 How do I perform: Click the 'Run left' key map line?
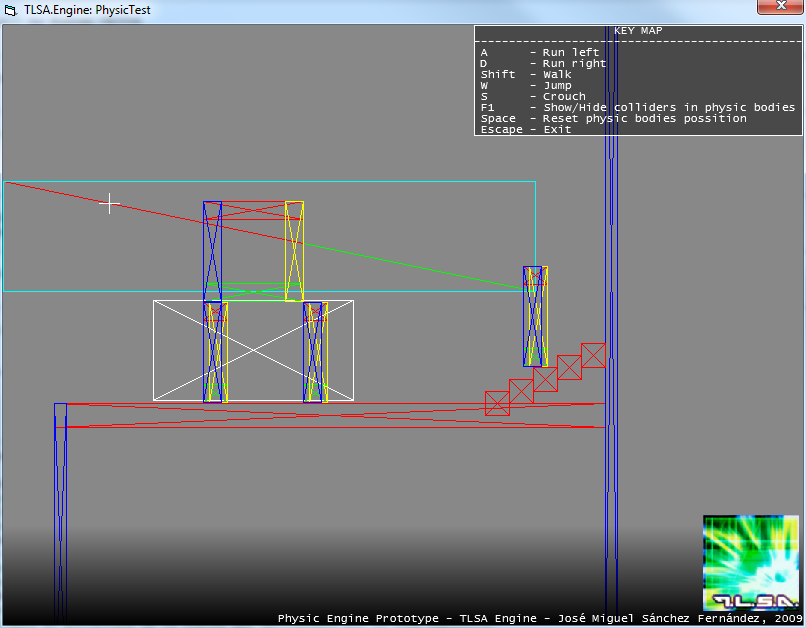tap(540, 52)
